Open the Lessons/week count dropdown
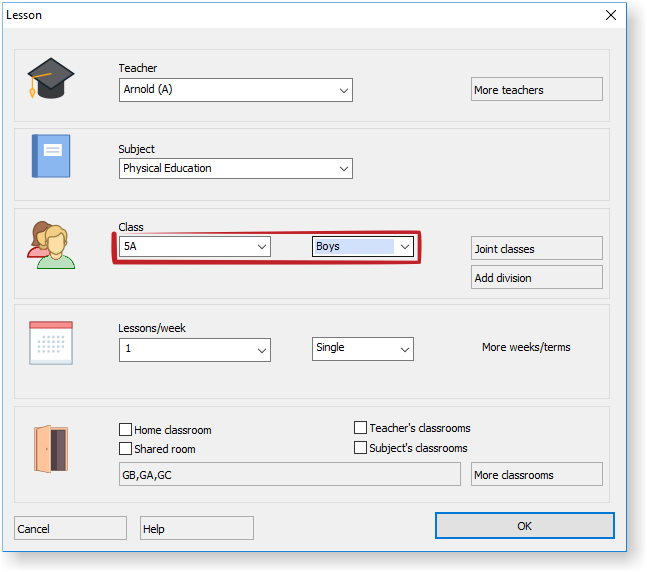 (194, 349)
